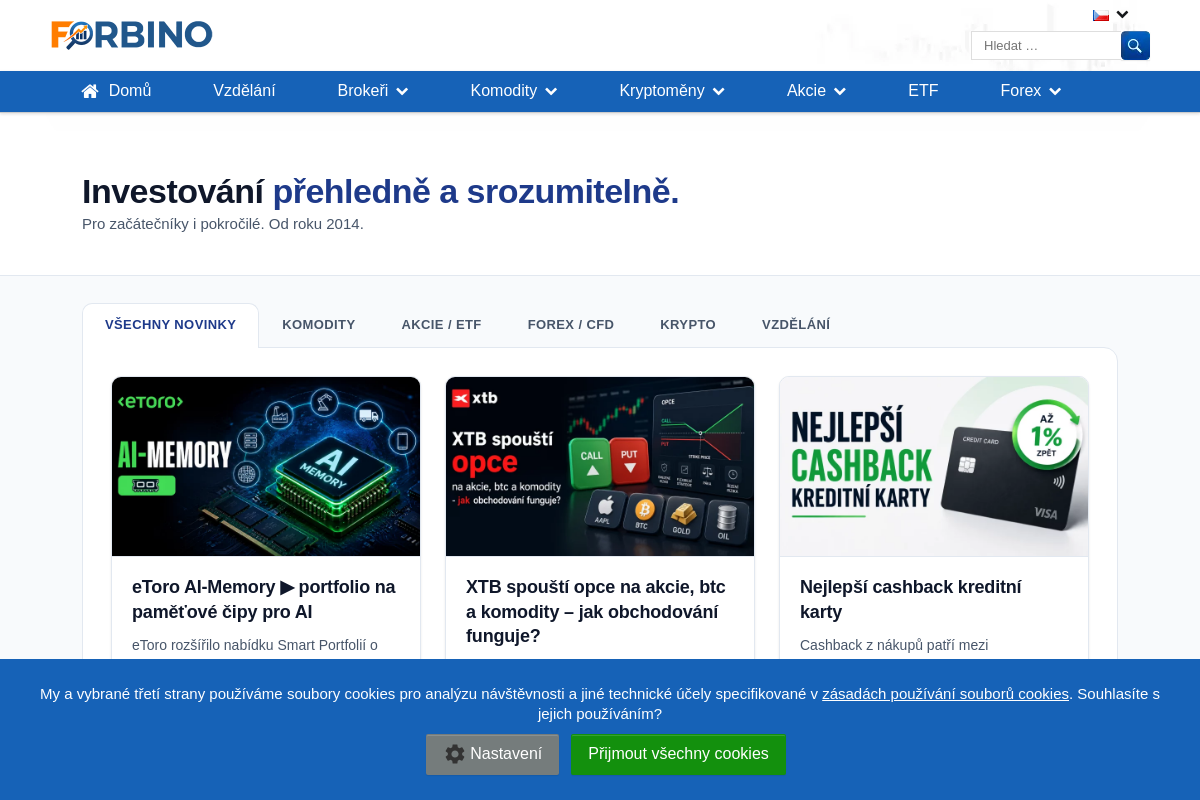Image resolution: width=1200 pixels, height=800 pixels.
Task: Open XTB spouští opce article title
Action: pos(596,611)
